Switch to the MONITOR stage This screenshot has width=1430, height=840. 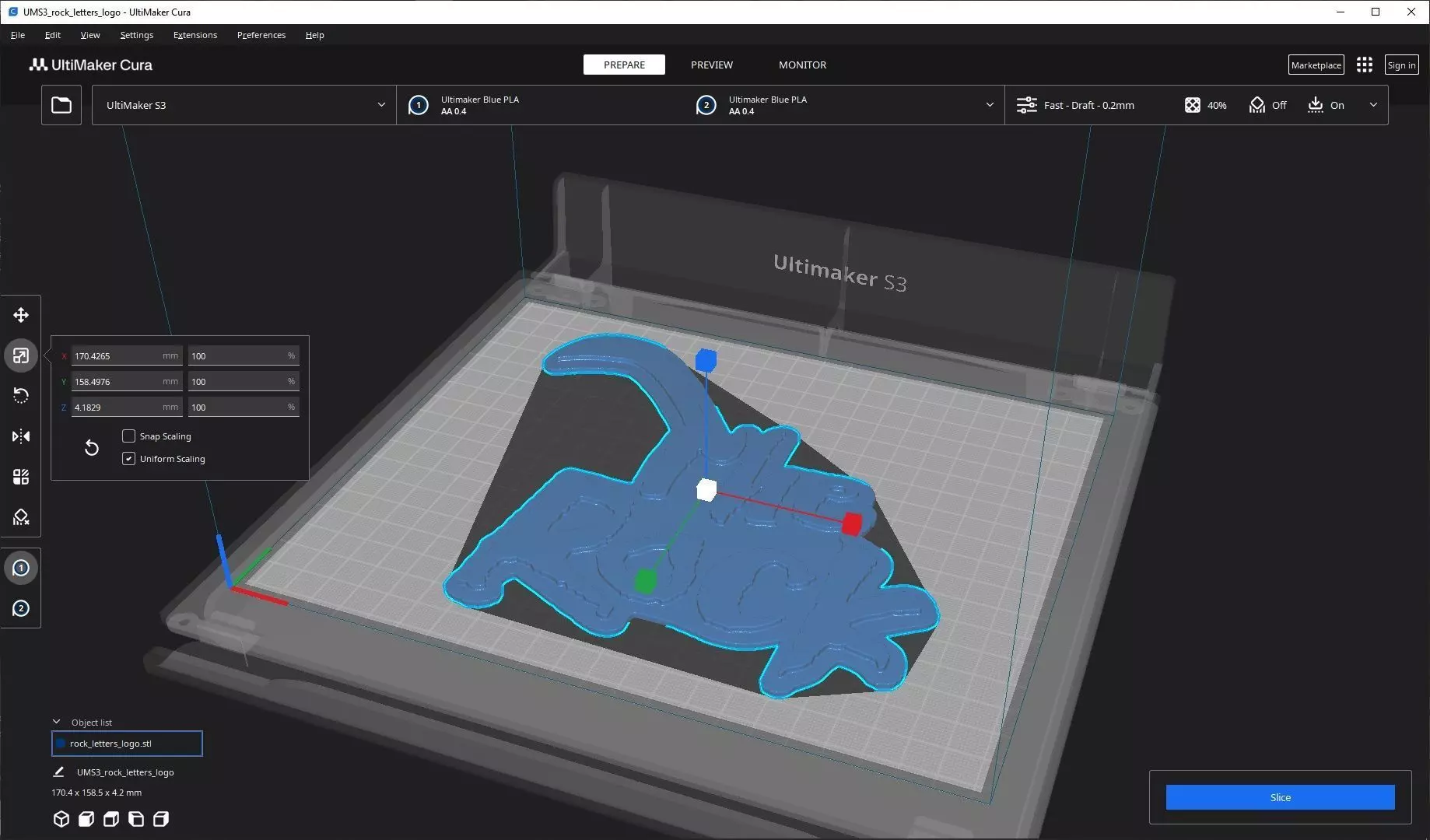(x=803, y=65)
